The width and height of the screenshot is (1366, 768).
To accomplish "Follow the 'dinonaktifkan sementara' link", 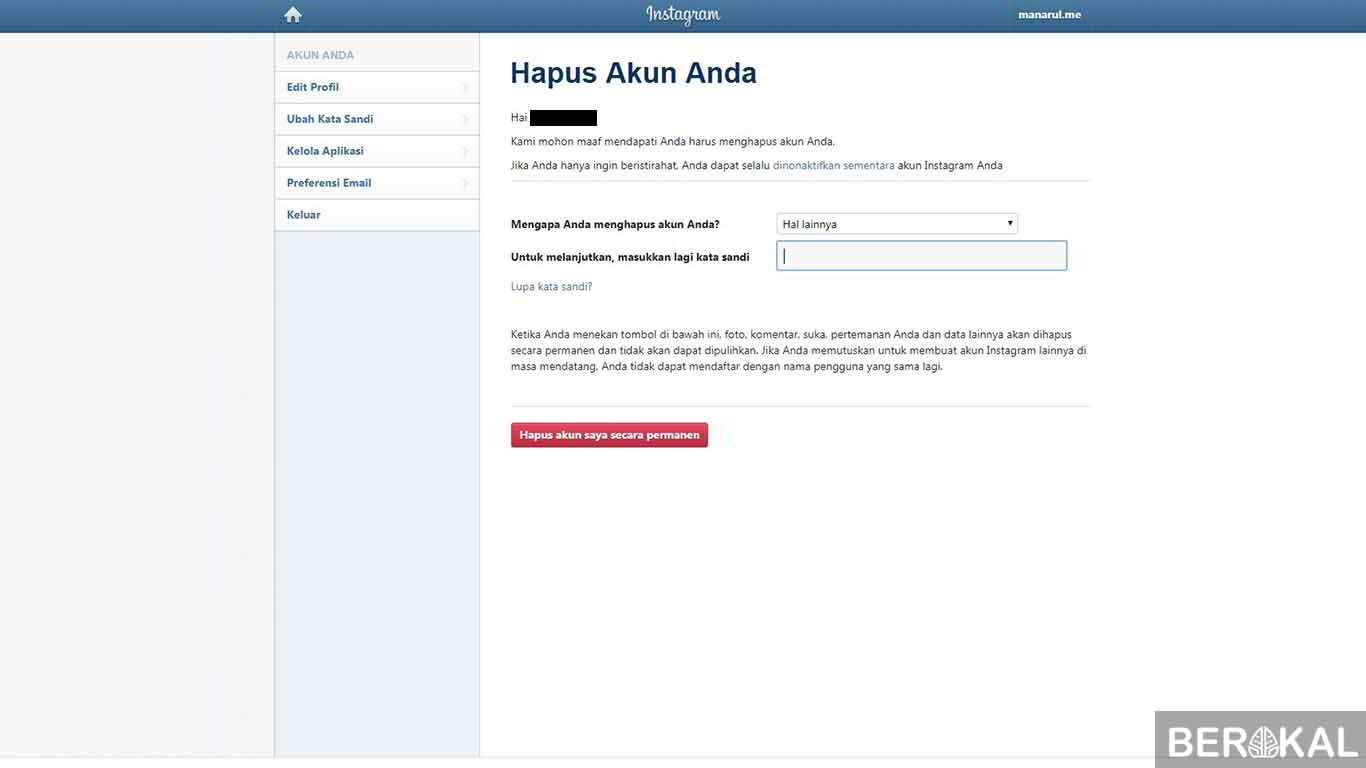I will pos(834,166).
